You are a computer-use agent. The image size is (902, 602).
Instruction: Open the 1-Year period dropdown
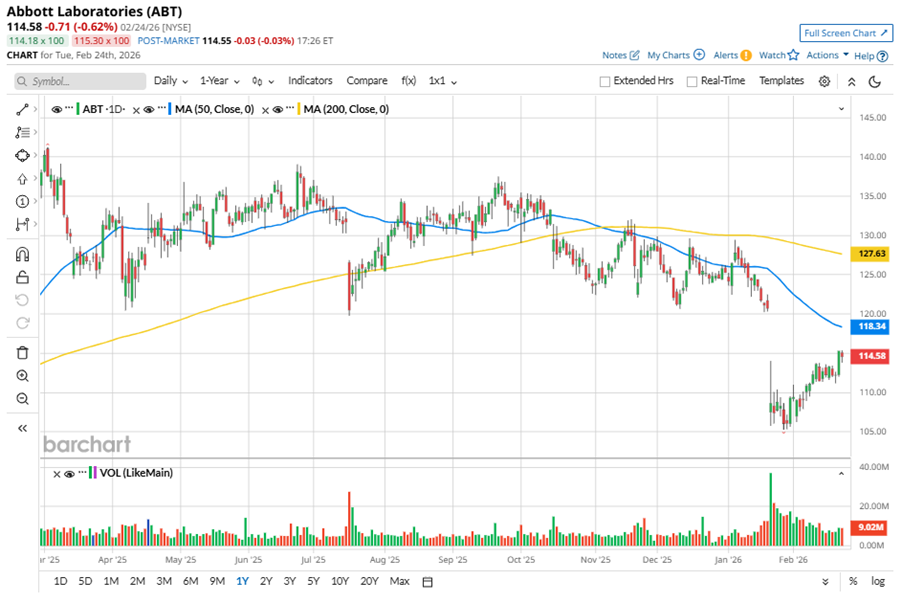[x=220, y=81]
